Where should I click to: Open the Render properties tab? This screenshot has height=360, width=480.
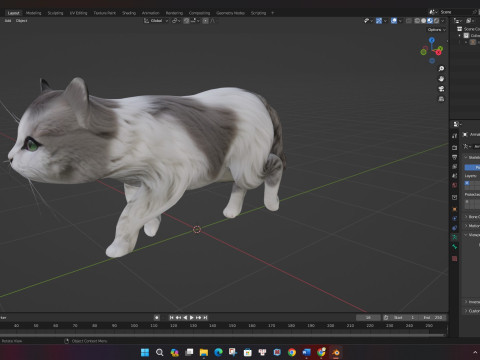click(x=454, y=147)
